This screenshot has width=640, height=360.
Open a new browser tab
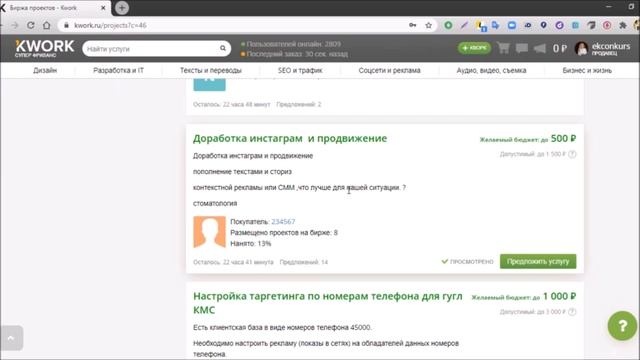pos(122,8)
